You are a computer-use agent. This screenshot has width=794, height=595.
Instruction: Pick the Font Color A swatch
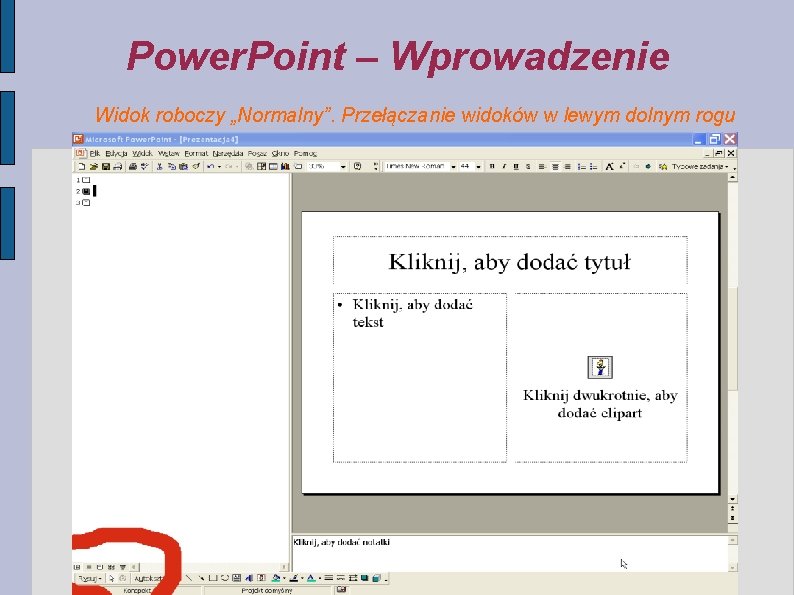pyautogui.click(x=311, y=578)
